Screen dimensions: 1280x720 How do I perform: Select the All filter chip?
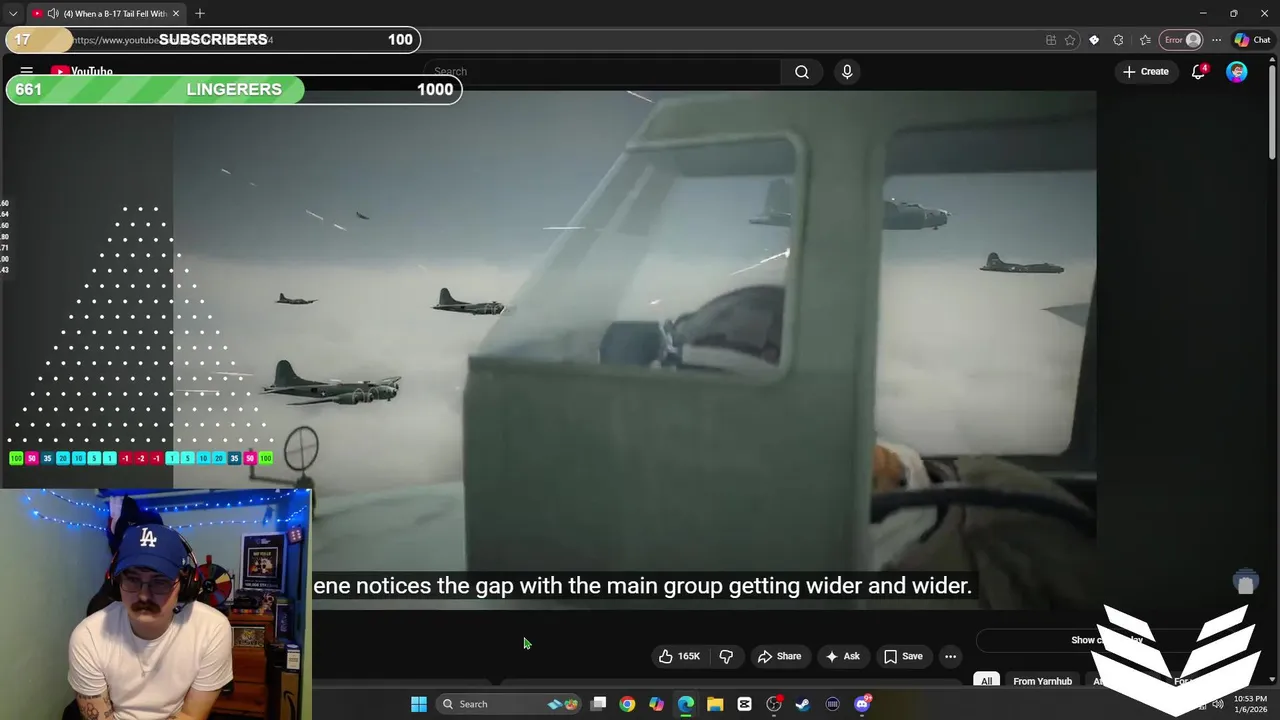986,681
